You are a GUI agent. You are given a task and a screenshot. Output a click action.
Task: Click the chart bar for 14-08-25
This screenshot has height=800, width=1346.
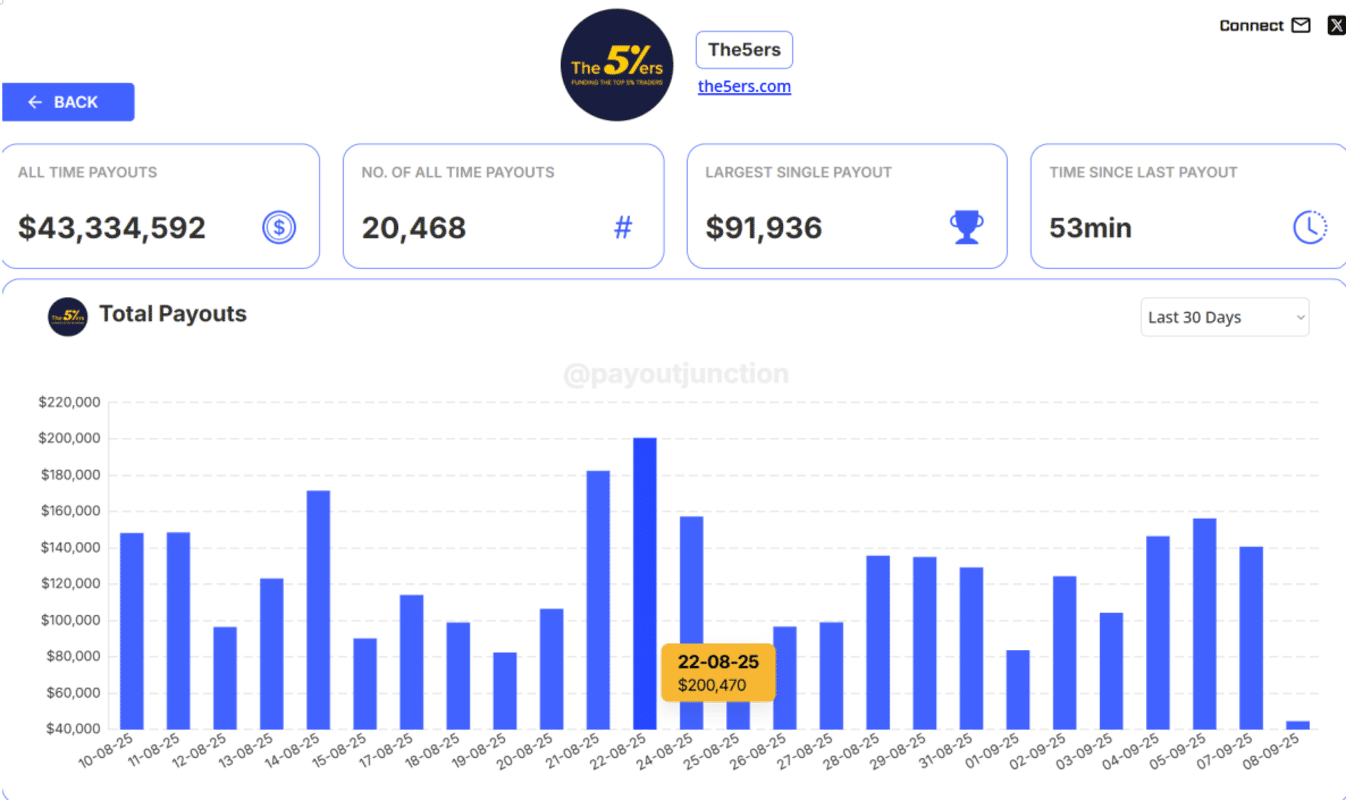tap(318, 610)
